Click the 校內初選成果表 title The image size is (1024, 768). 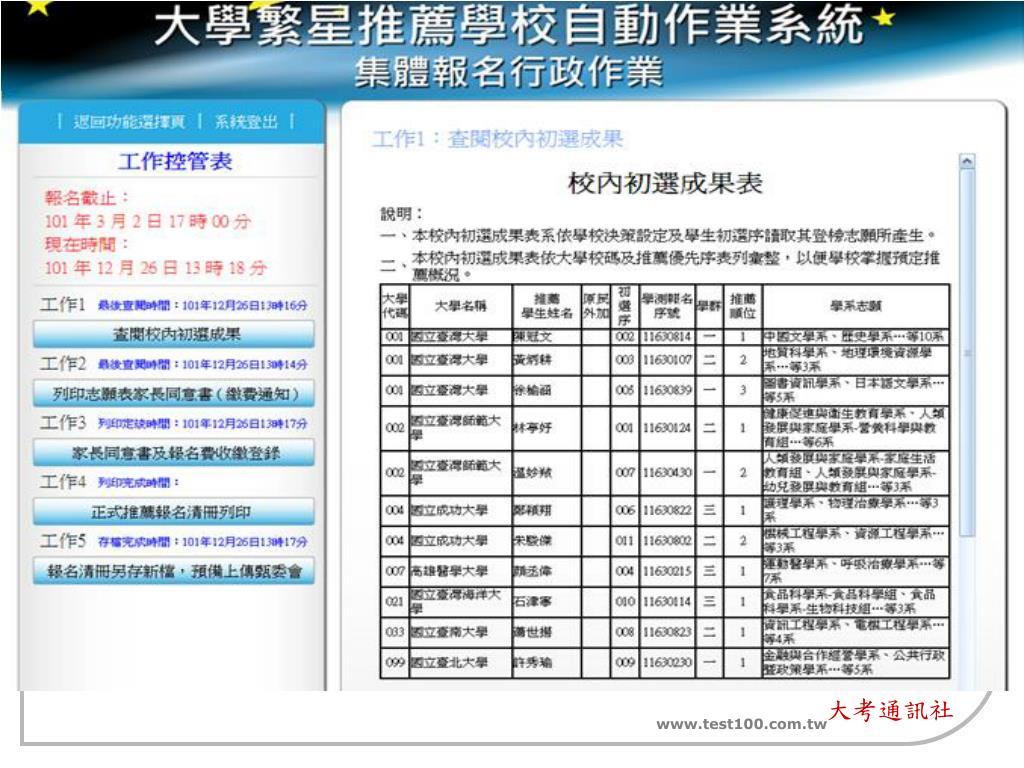665,184
